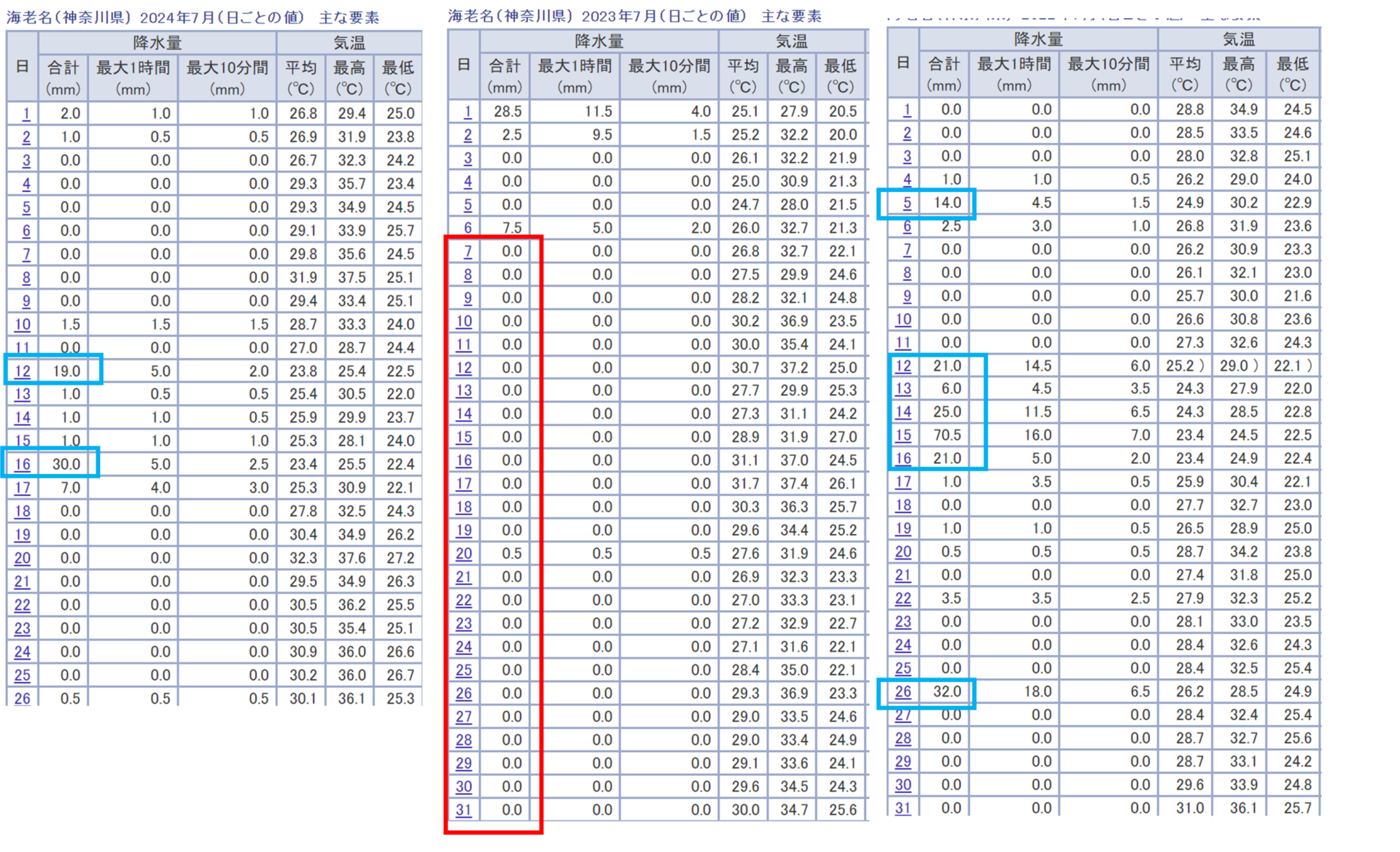The image size is (1400, 852).
Task: Select day 20 link in 2023 table
Action: click(464, 554)
